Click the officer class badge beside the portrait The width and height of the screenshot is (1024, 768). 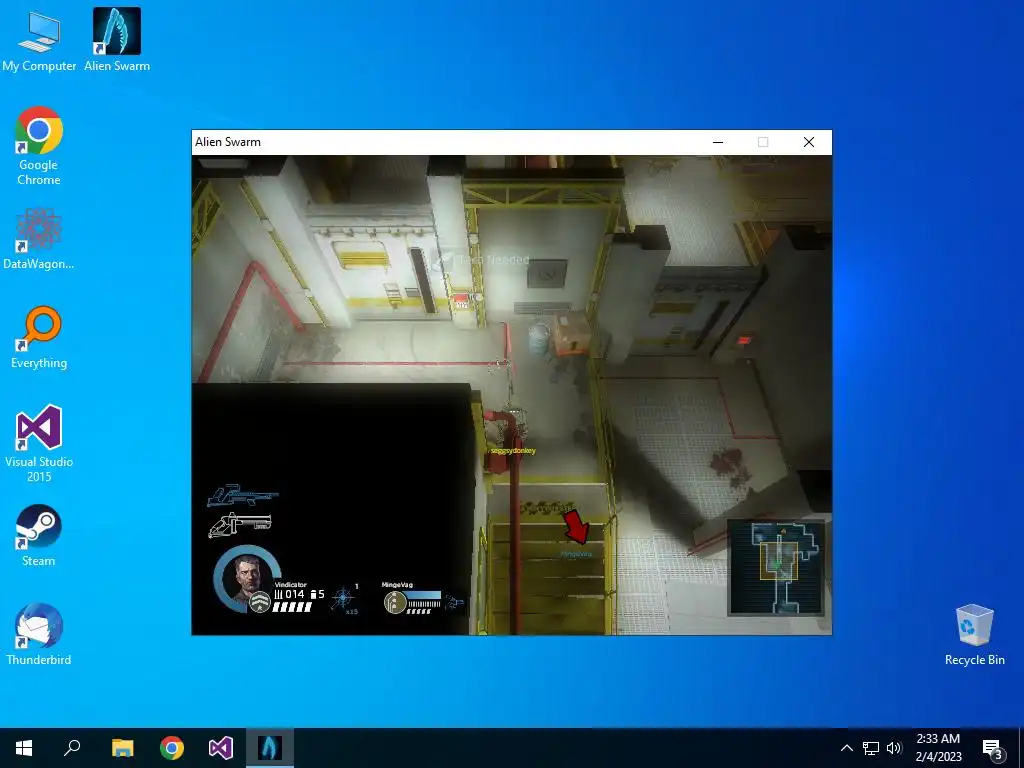click(261, 602)
